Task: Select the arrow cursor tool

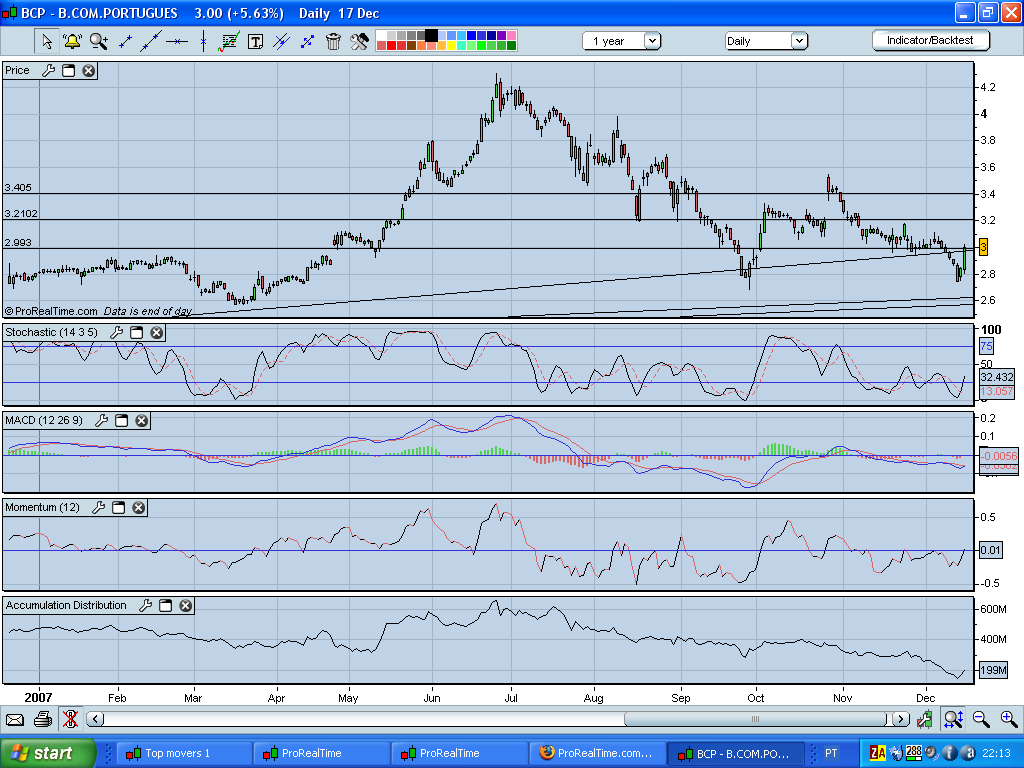Action: 46,41
